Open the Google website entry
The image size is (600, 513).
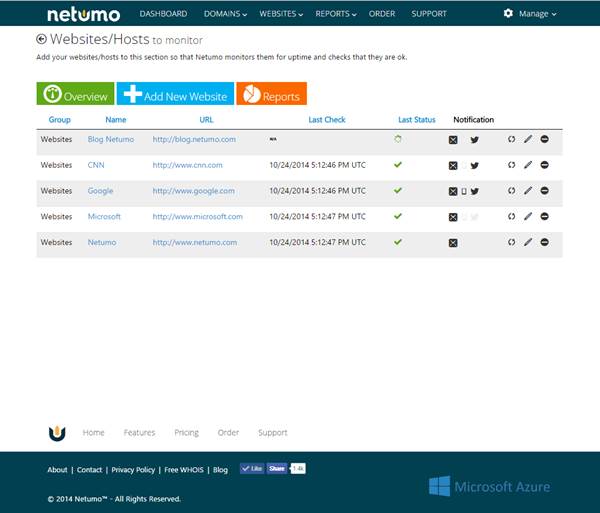tap(100, 191)
